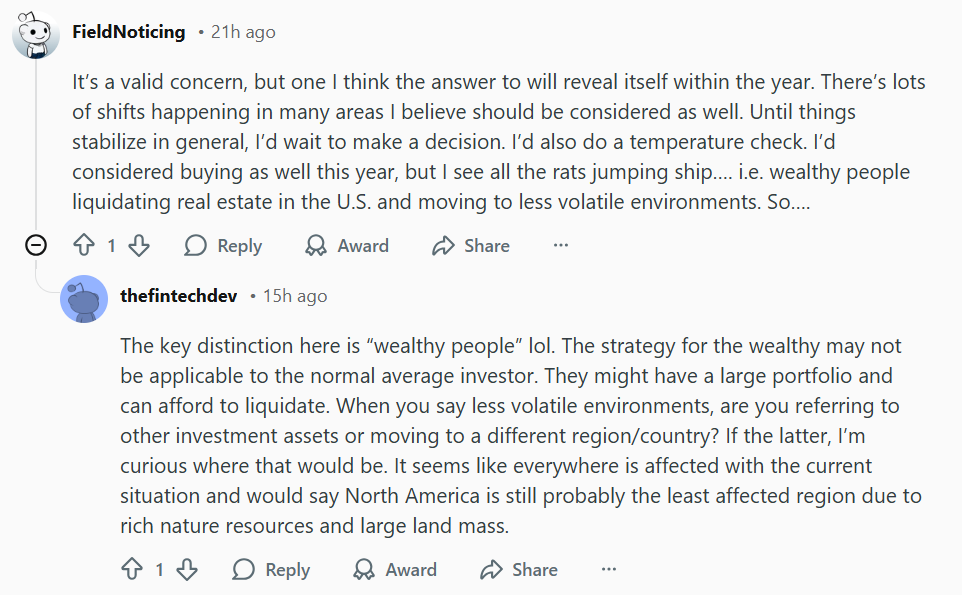Click the vote count on FieldNoticing's comment
Screen dimensions: 962x595
point(112,246)
